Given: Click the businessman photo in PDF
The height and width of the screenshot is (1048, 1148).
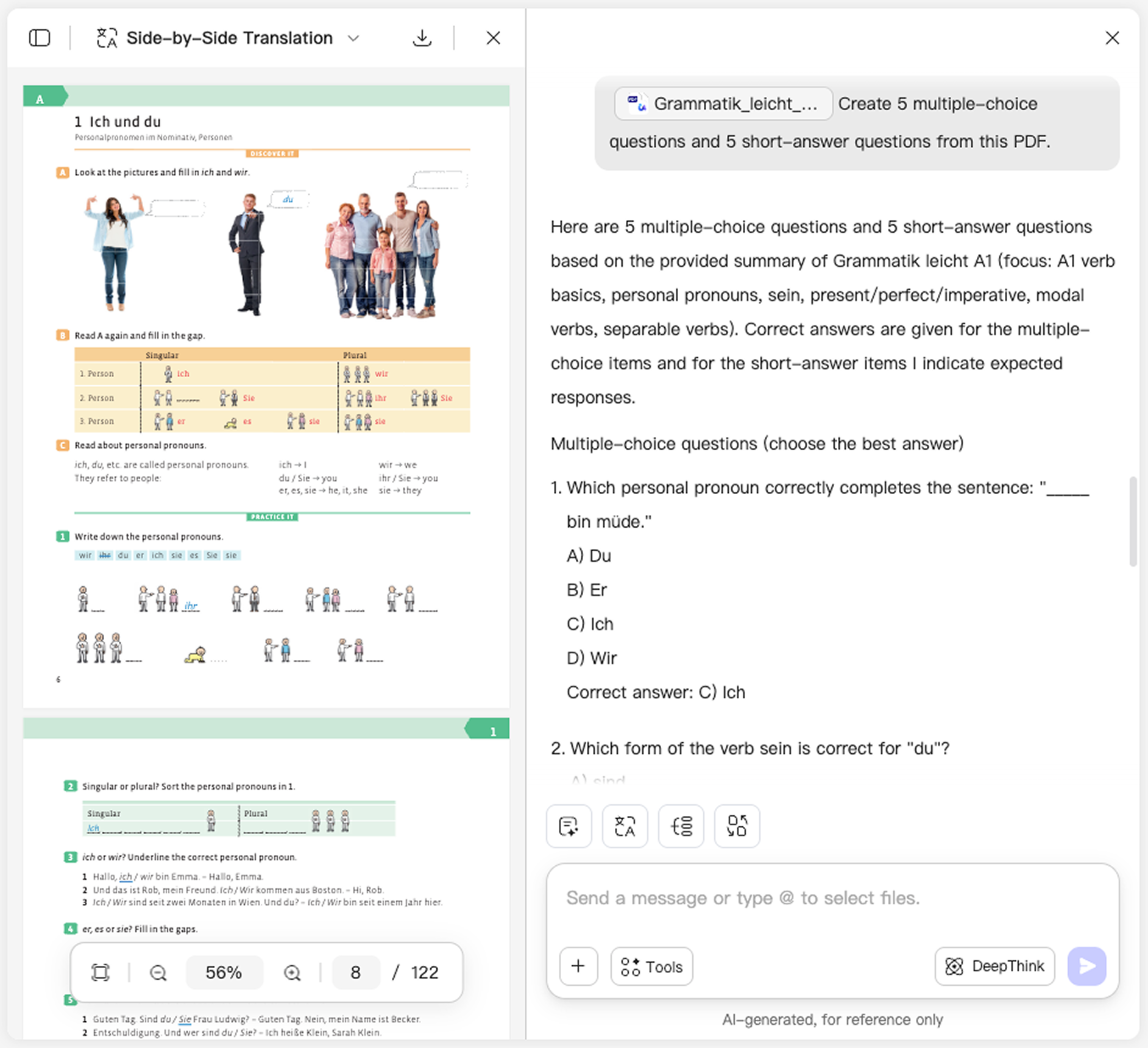Looking at the screenshot, I should point(248,255).
